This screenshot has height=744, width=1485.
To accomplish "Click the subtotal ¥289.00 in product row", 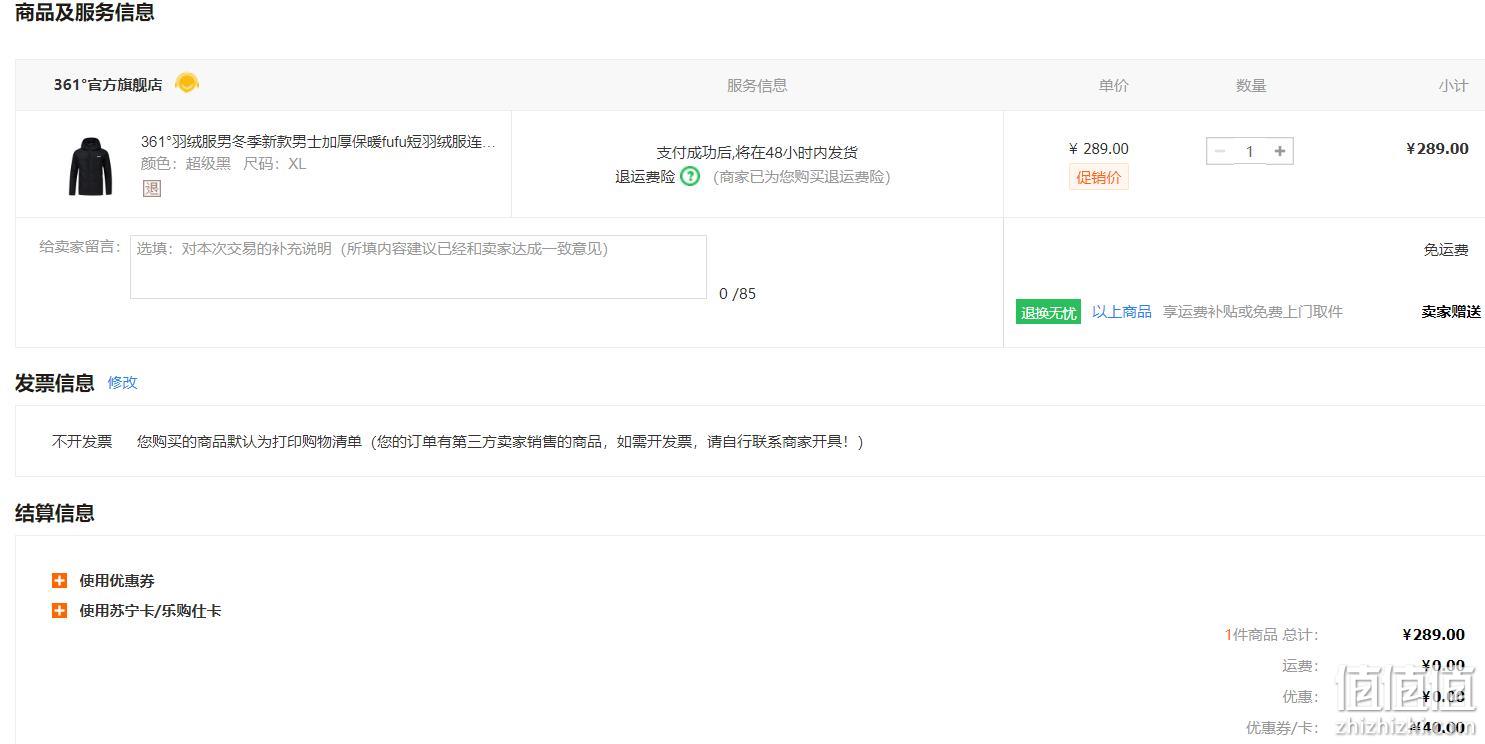I will click(x=1437, y=149).
